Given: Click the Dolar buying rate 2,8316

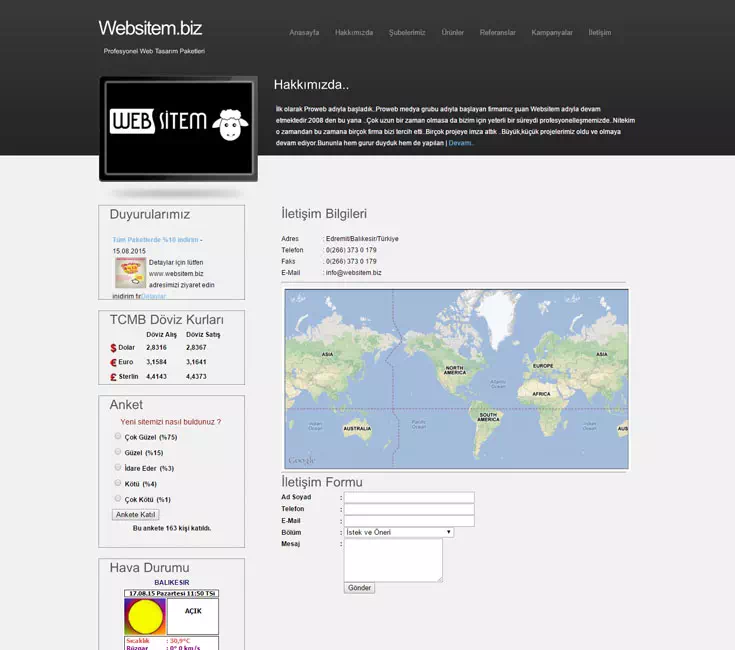Looking at the screenshot, I should click(x=156, y=347).
